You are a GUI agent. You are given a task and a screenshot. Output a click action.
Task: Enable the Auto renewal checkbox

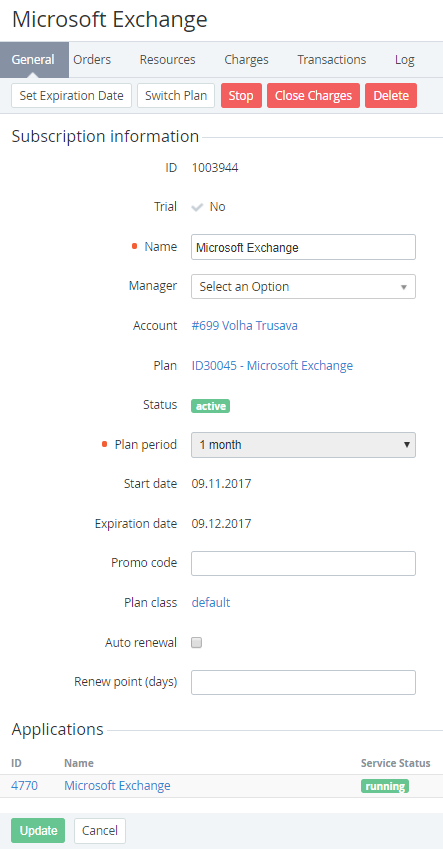coord(197,643)
